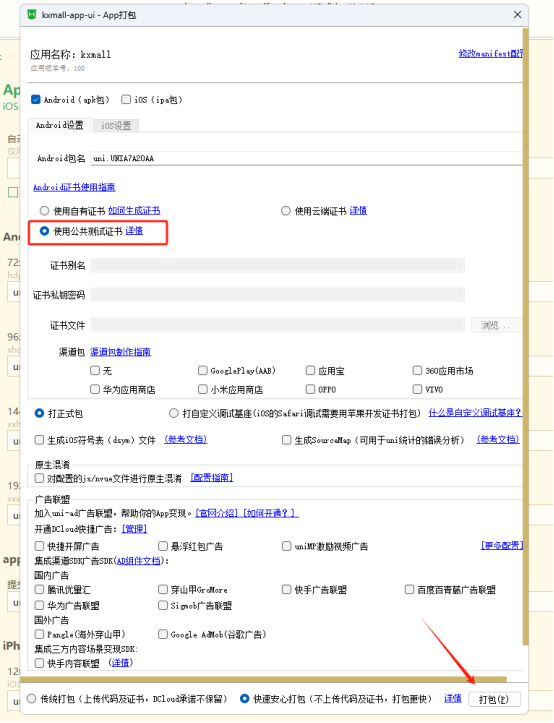The width and height of the screenshot is (554, 723).
Task: Click the vertical scrollbar on dialog
Action: (x=525, y=337)
